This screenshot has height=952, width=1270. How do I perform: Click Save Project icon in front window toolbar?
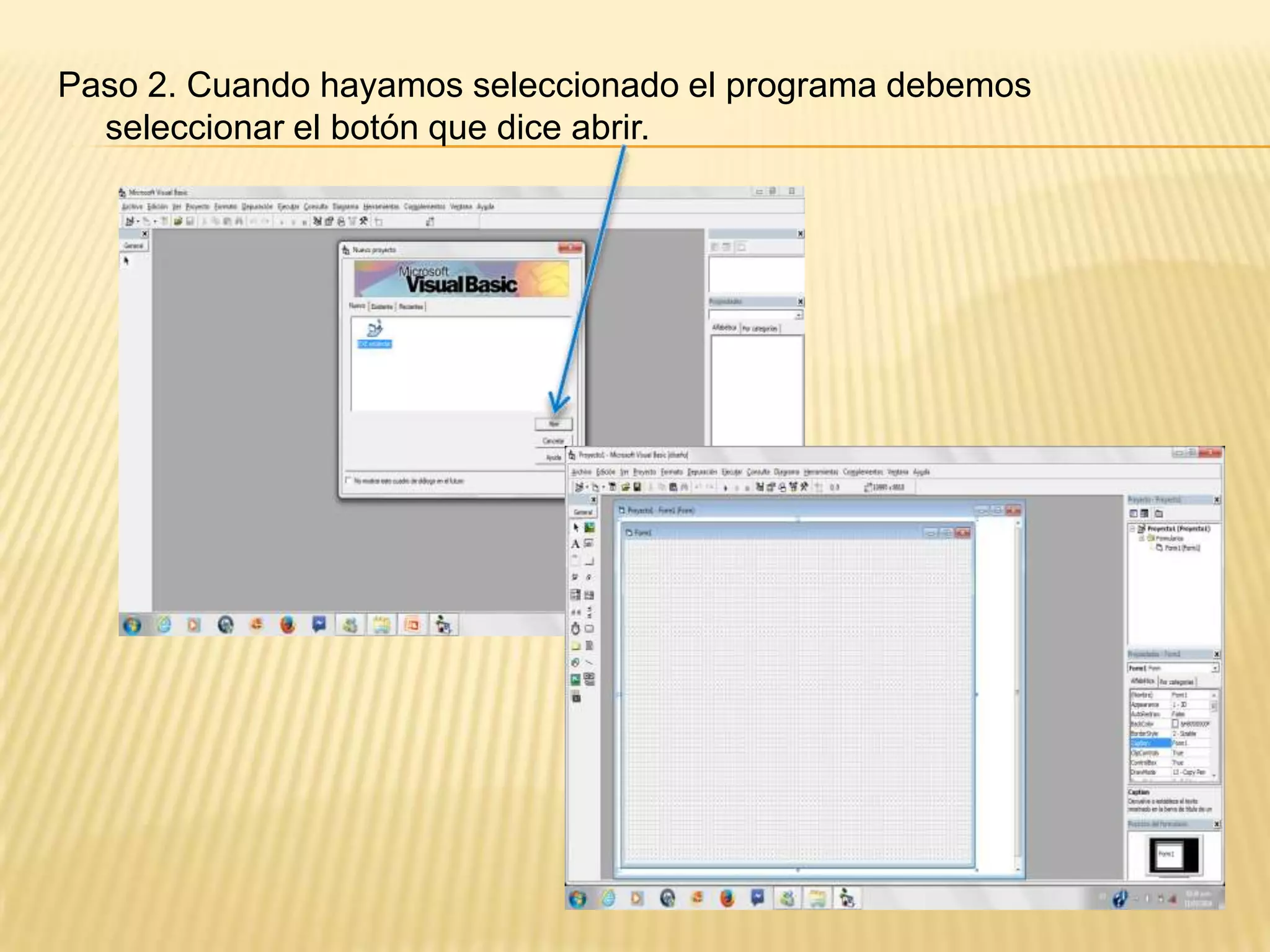tap(637, 487)
